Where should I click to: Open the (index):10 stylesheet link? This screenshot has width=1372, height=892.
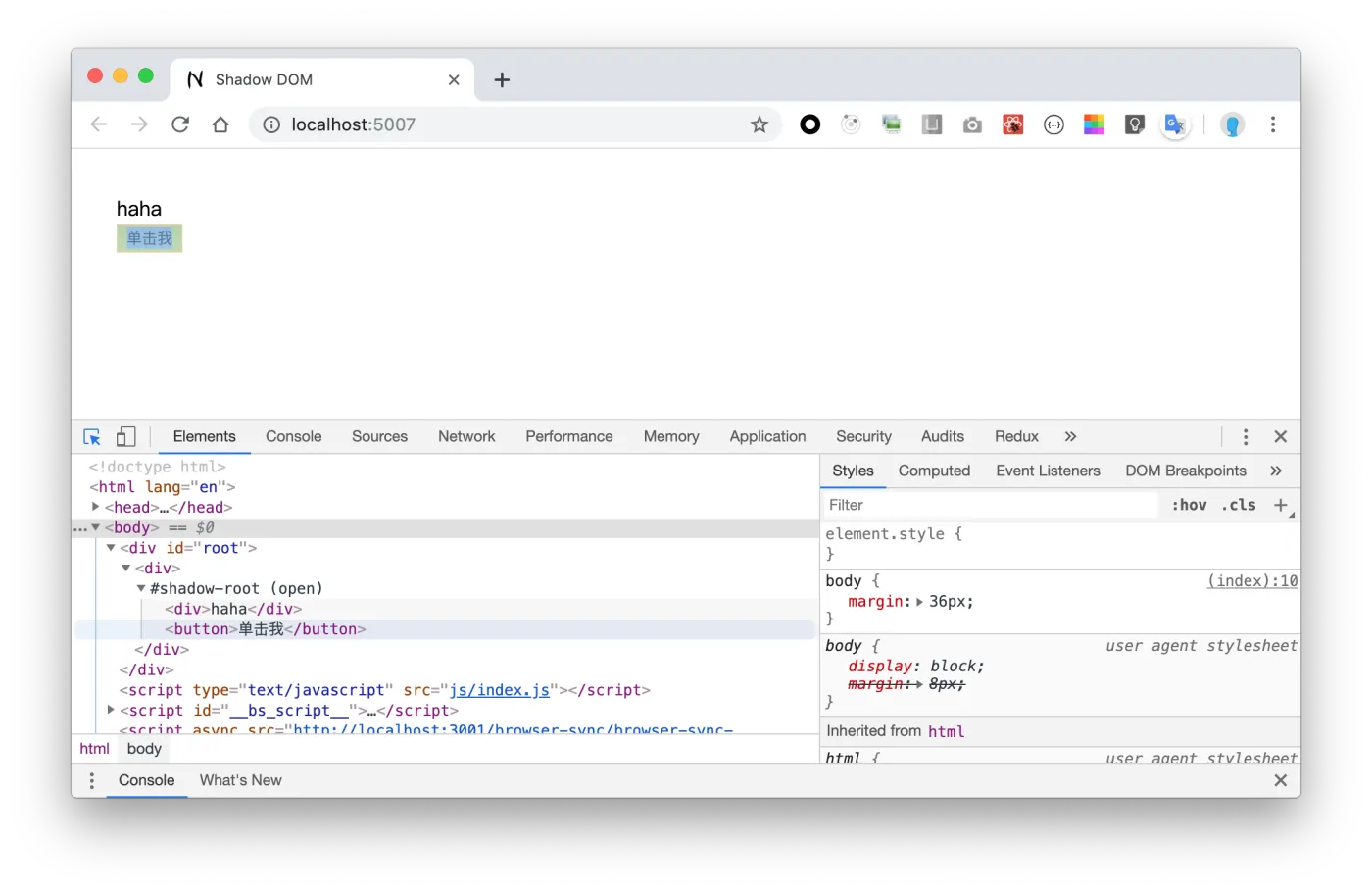[1252, 581]
